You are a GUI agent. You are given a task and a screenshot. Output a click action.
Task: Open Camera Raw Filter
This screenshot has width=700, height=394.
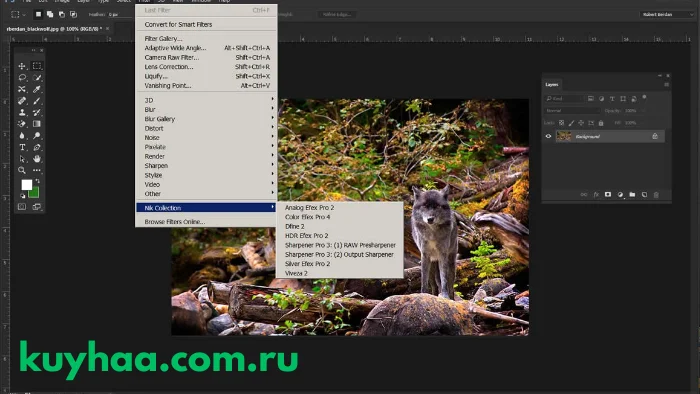tap(206, 58)
